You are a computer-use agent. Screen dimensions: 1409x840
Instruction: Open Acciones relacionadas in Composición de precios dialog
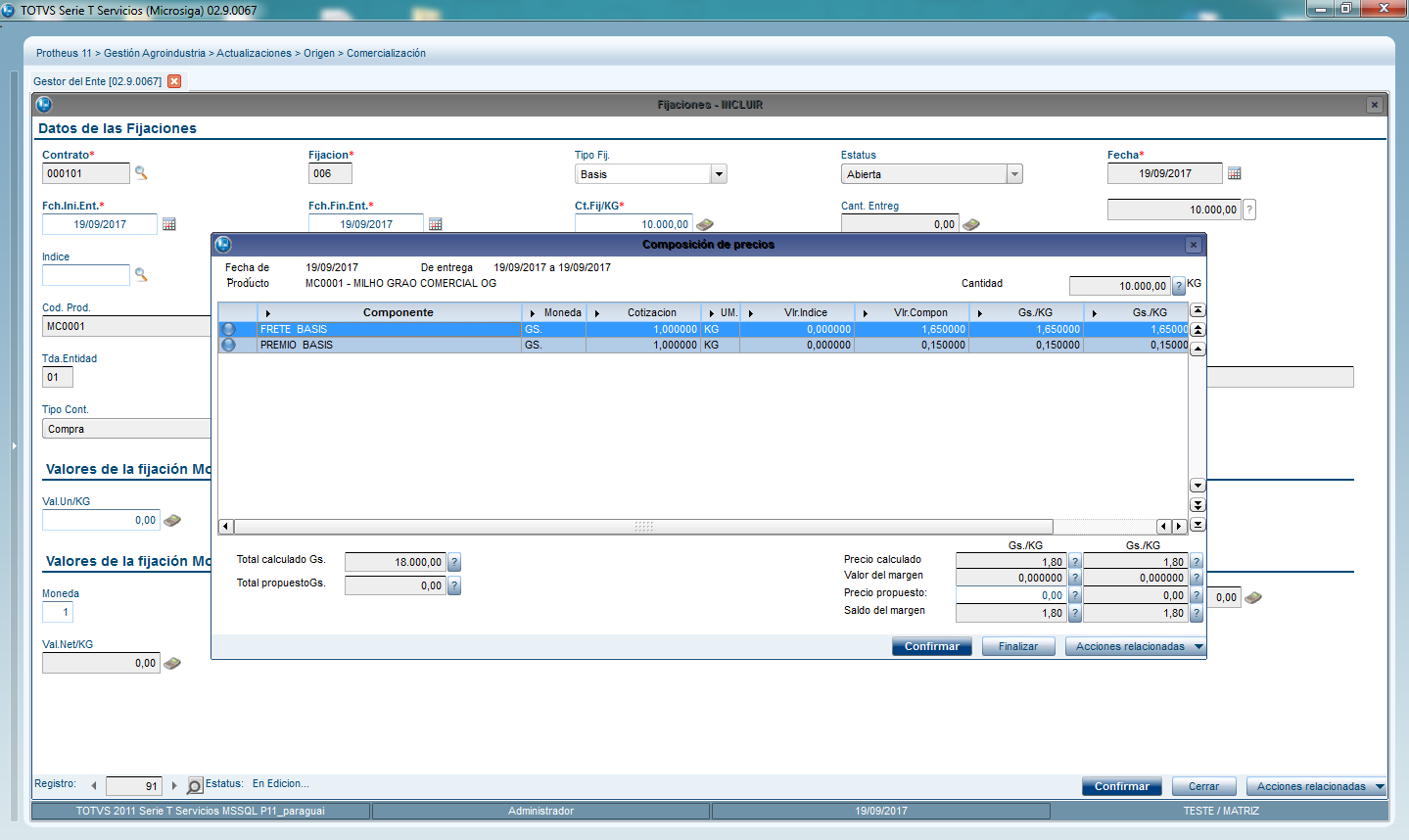1136,646
